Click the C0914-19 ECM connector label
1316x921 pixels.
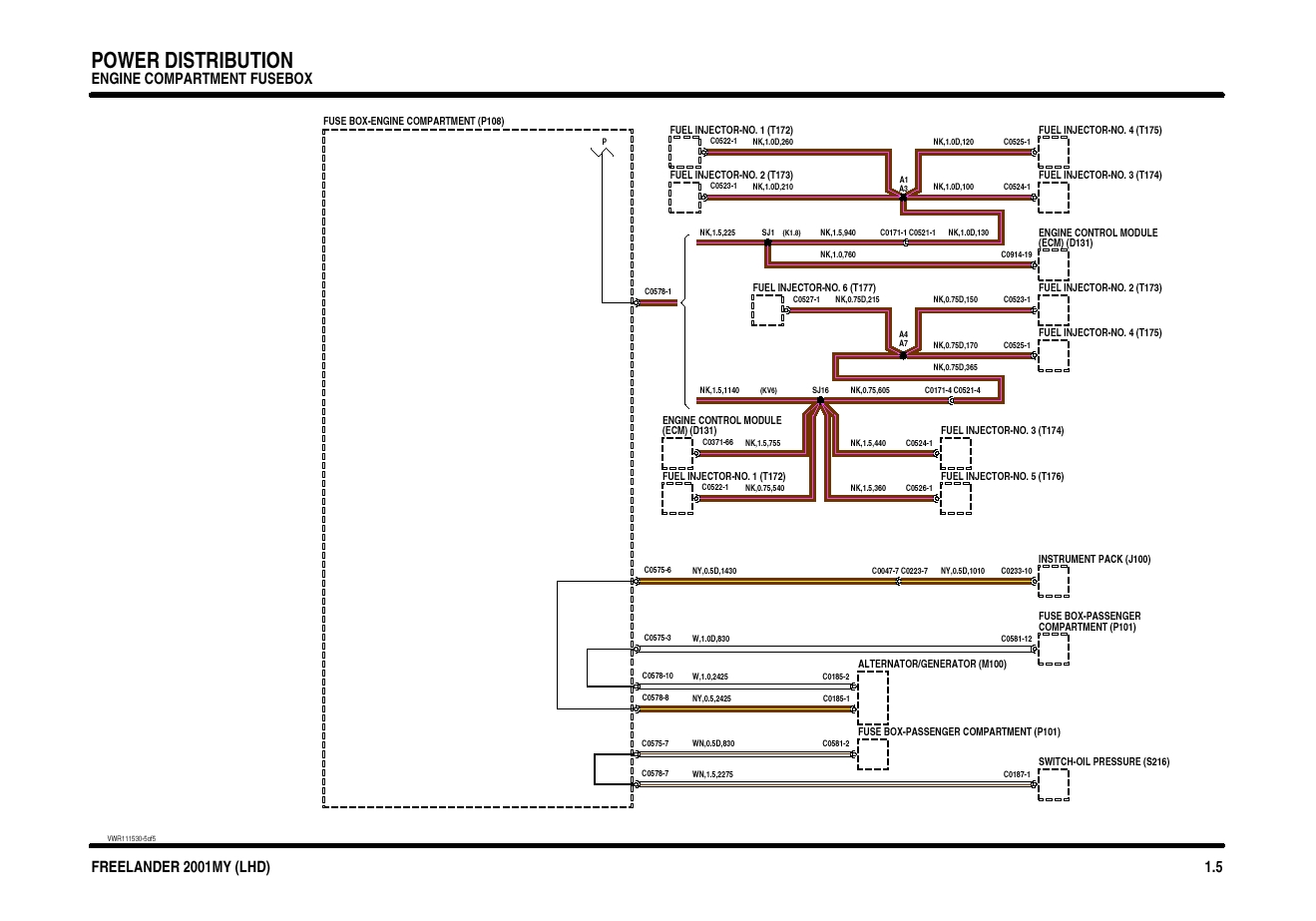point(1016,255)
